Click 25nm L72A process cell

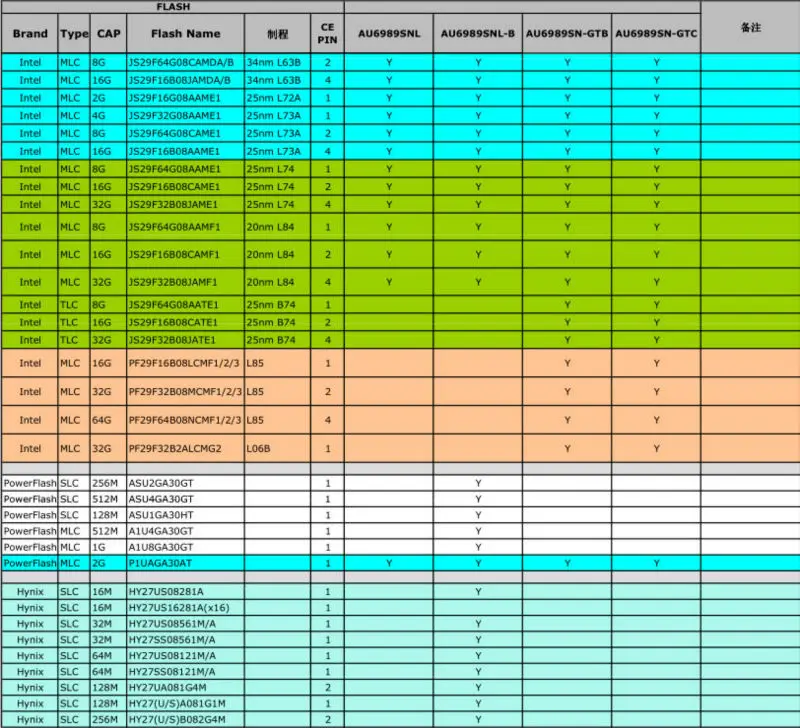tap(278, 98)
